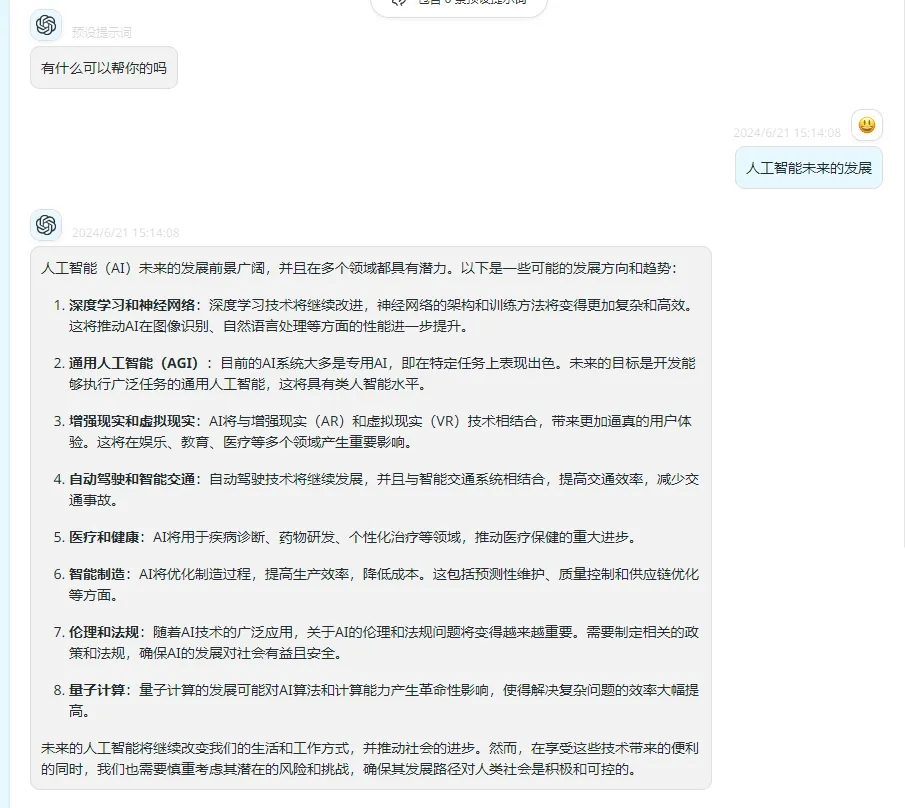The width and height of the screenshot is (905, 808).
Task: Click the final line 的同时，我们也需要慎重考虑
Action: point(339,769)
